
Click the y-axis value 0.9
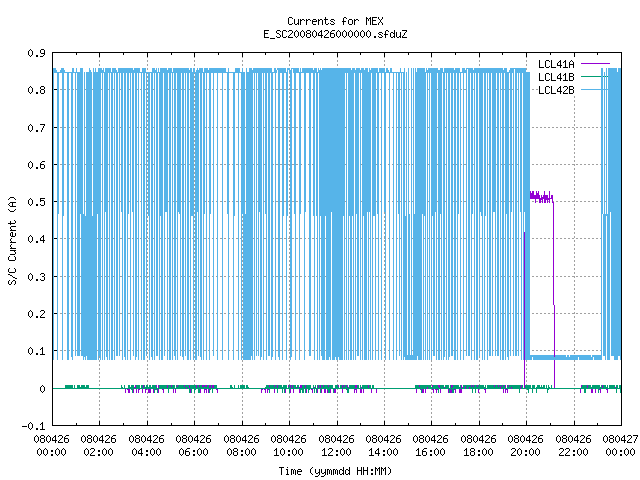pyautogui.click(x=36, y=53)
